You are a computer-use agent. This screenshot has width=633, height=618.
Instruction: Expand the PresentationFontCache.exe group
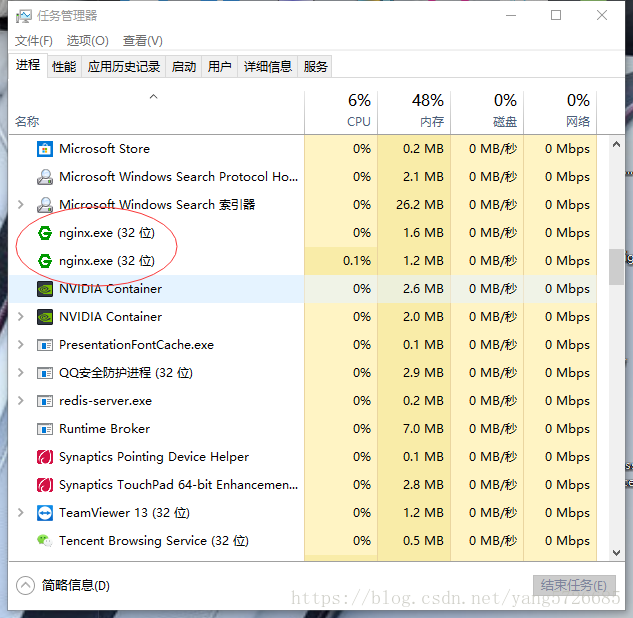[21, 345]
